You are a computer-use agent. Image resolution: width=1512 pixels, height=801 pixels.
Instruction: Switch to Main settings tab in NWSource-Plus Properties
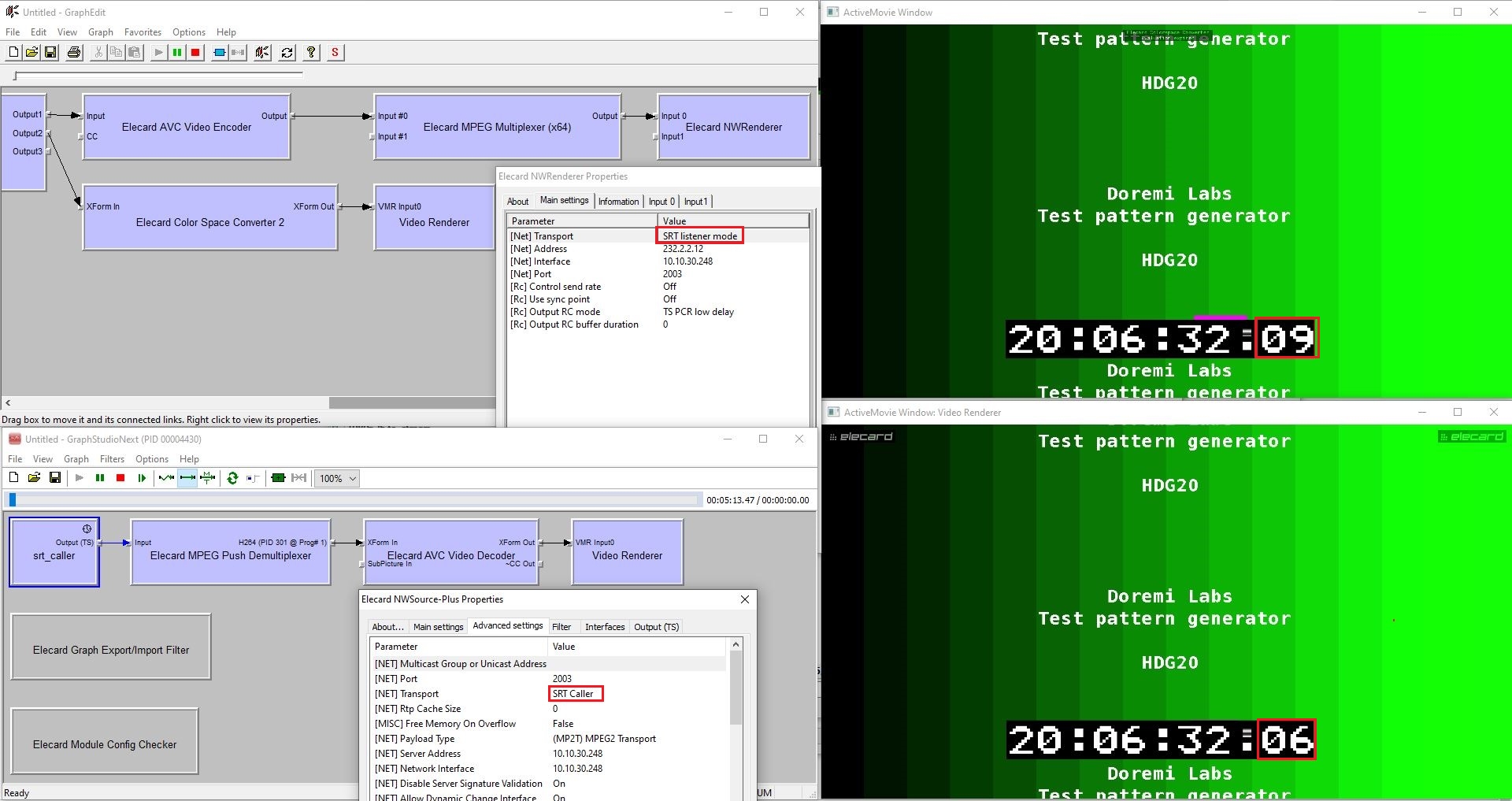(438, 627)
